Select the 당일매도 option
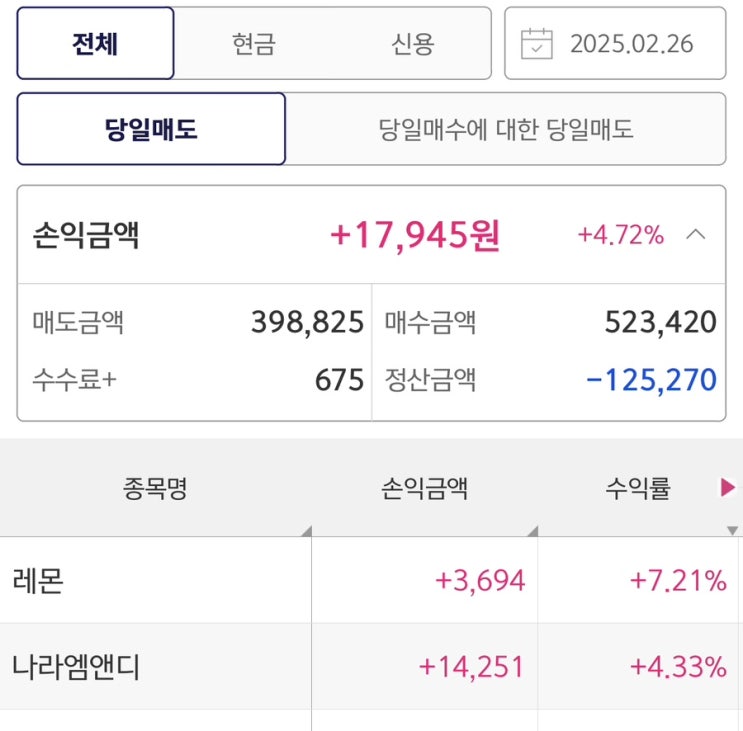Screen dimensions: 743x731 pyautogui.click(x=151, y=129)
